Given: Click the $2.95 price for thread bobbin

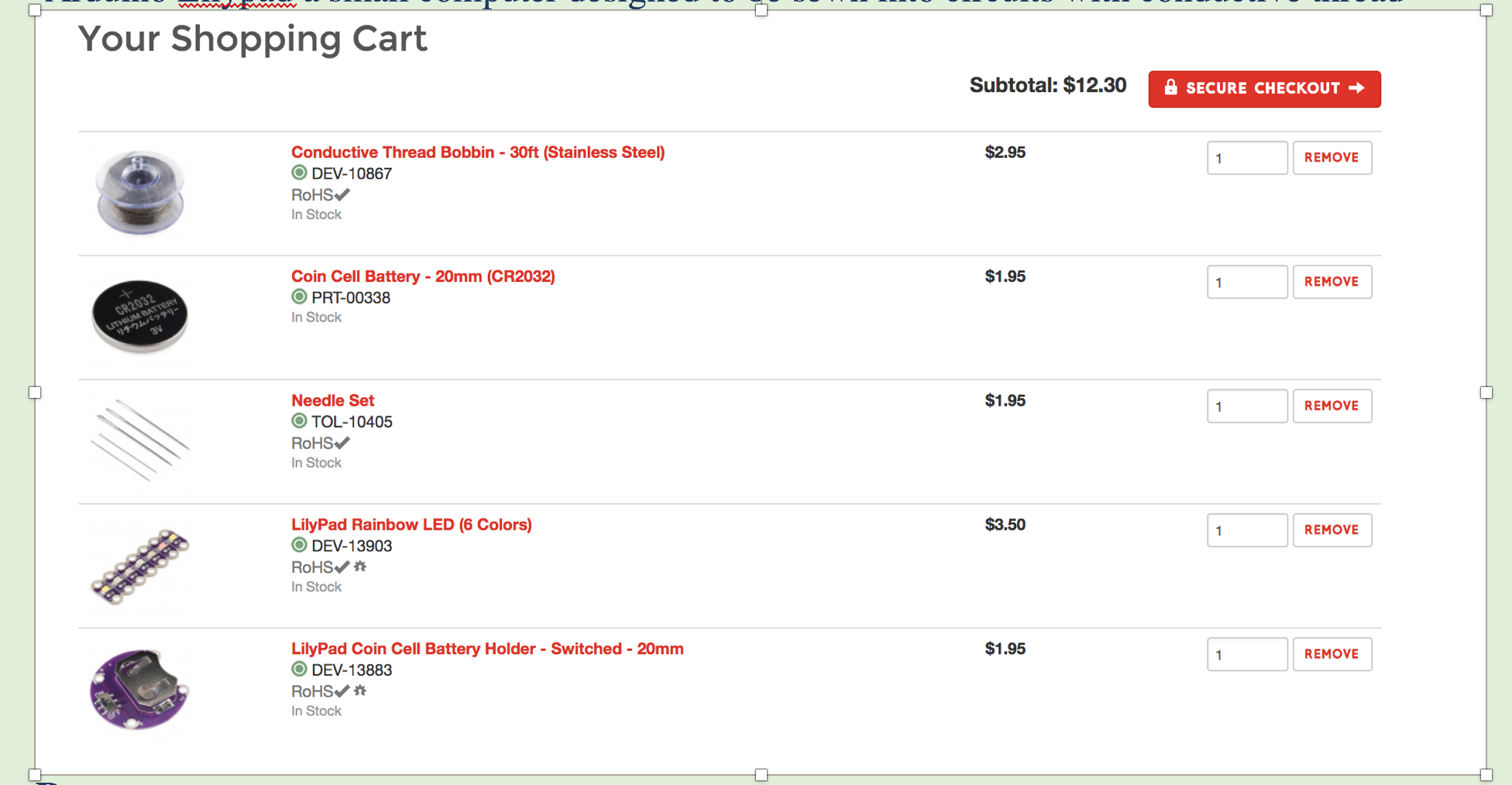Looking at the screenshot, I should point(1005,153).
